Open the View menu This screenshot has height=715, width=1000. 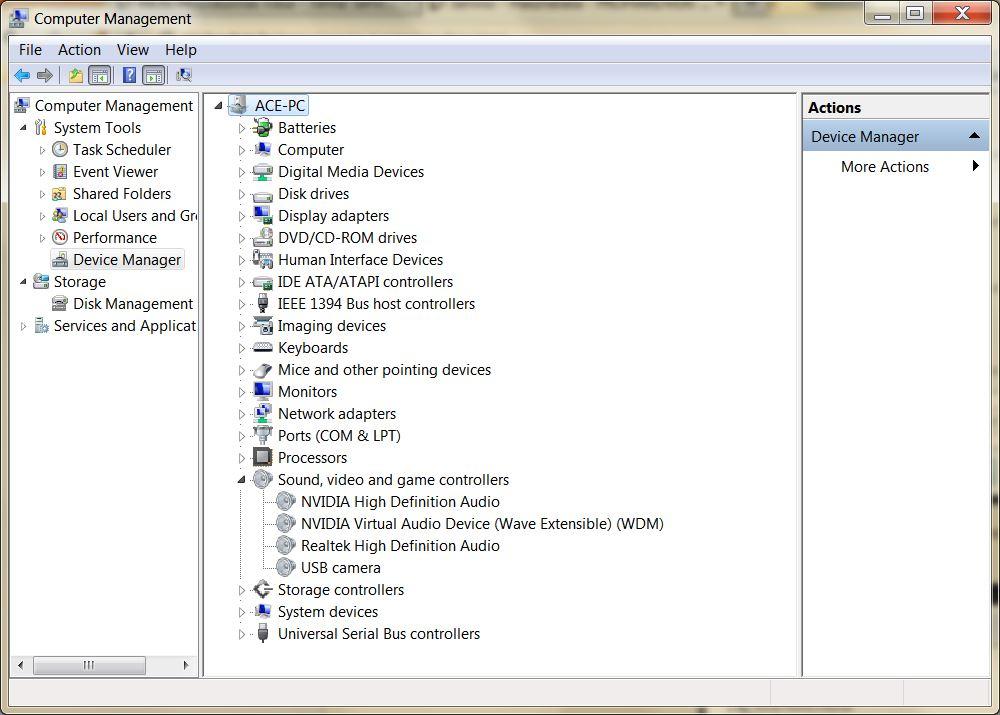[133, 50]
